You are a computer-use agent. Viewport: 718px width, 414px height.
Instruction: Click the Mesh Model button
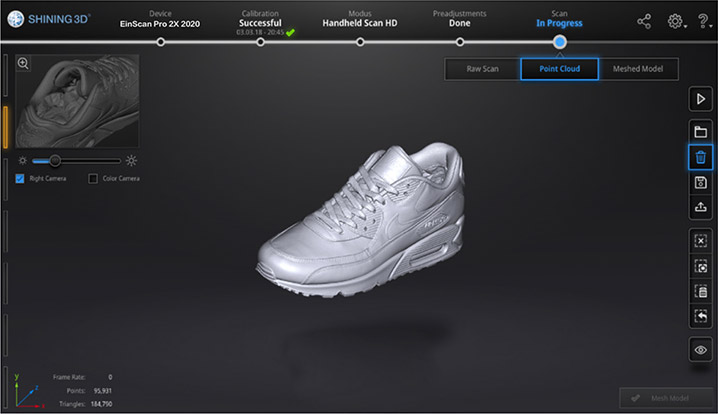(658, 398)
